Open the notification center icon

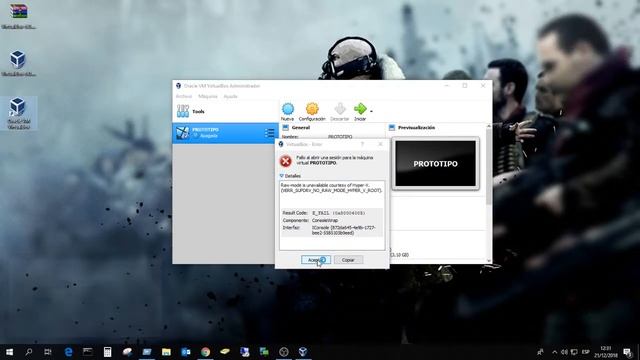(627, 352)
